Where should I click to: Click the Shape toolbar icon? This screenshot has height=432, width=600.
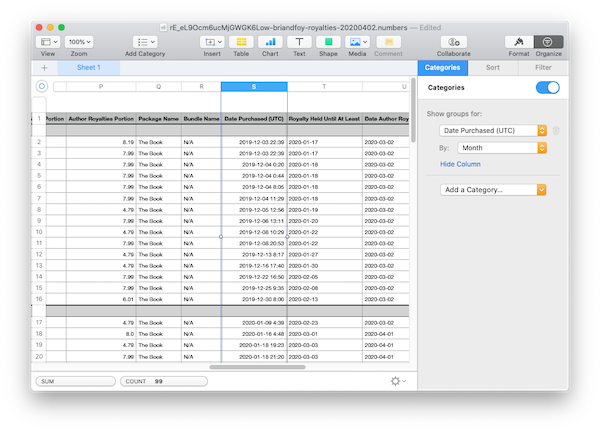pyautogui.click(x=328, y=42)
